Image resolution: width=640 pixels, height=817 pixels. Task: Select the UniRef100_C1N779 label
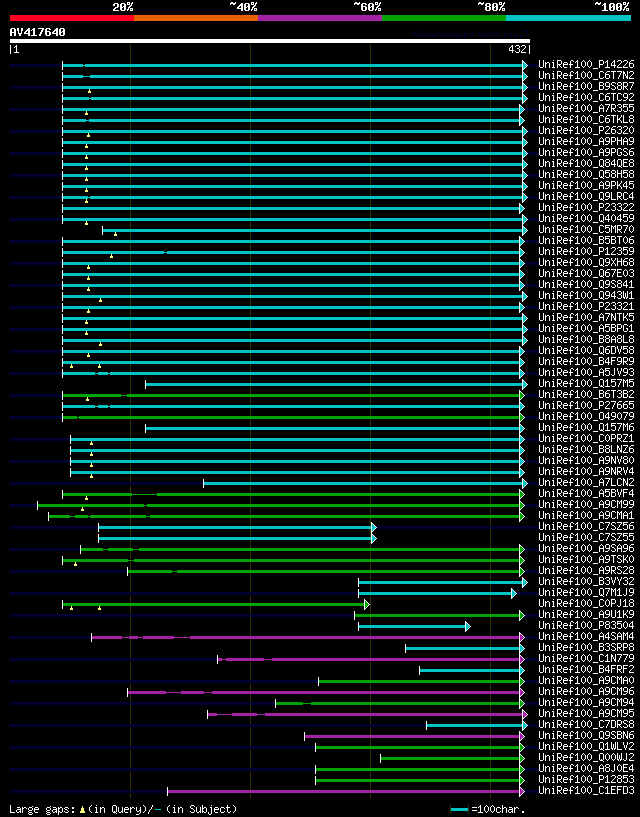[586, 659]
